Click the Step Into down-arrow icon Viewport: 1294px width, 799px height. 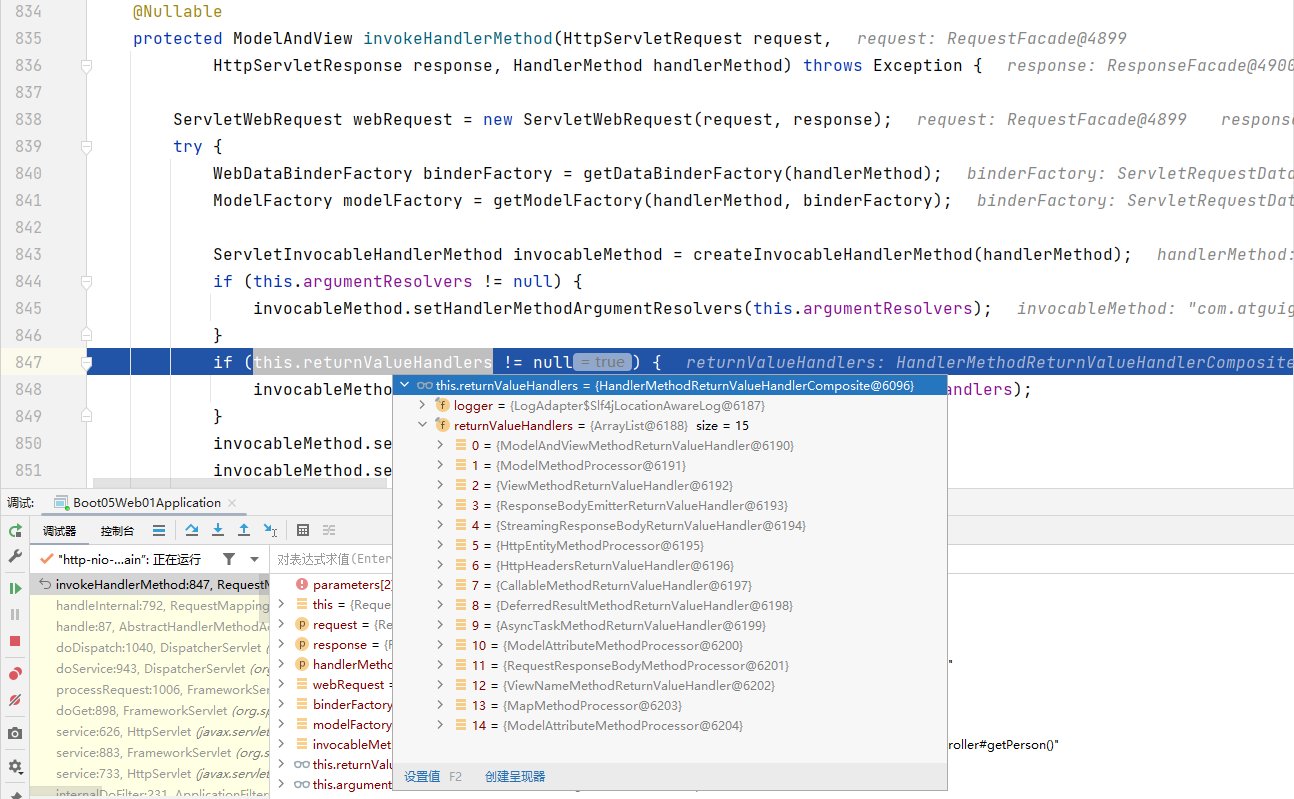[x=218, y=530]
